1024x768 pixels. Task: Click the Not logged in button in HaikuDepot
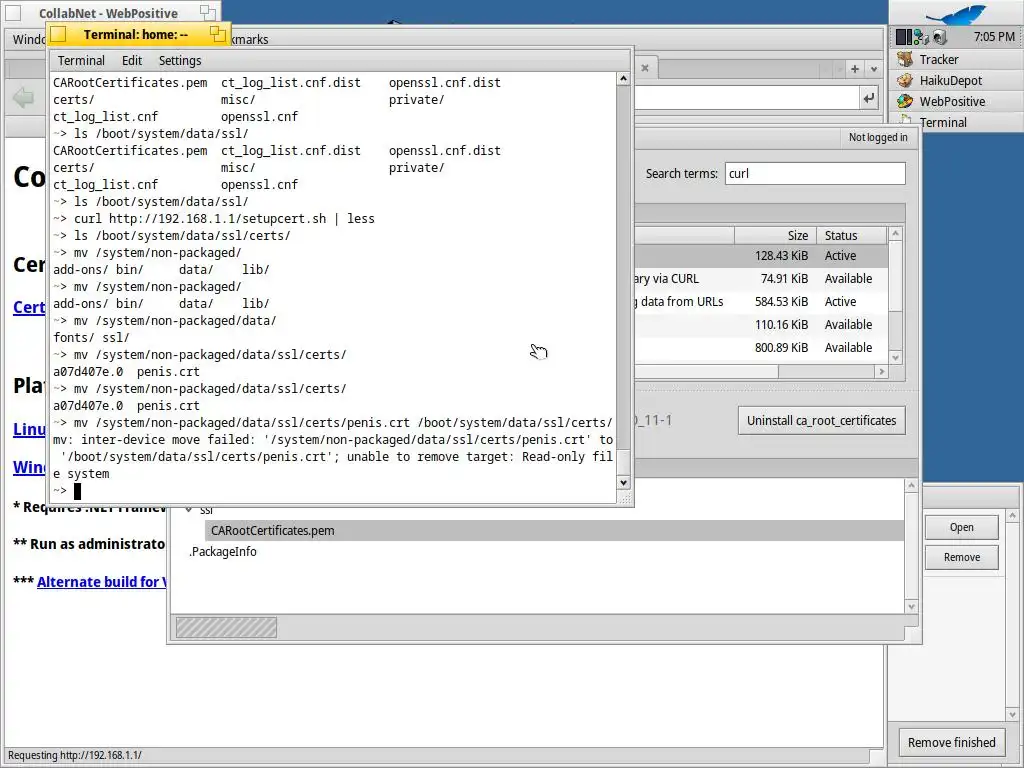(878, 137)
